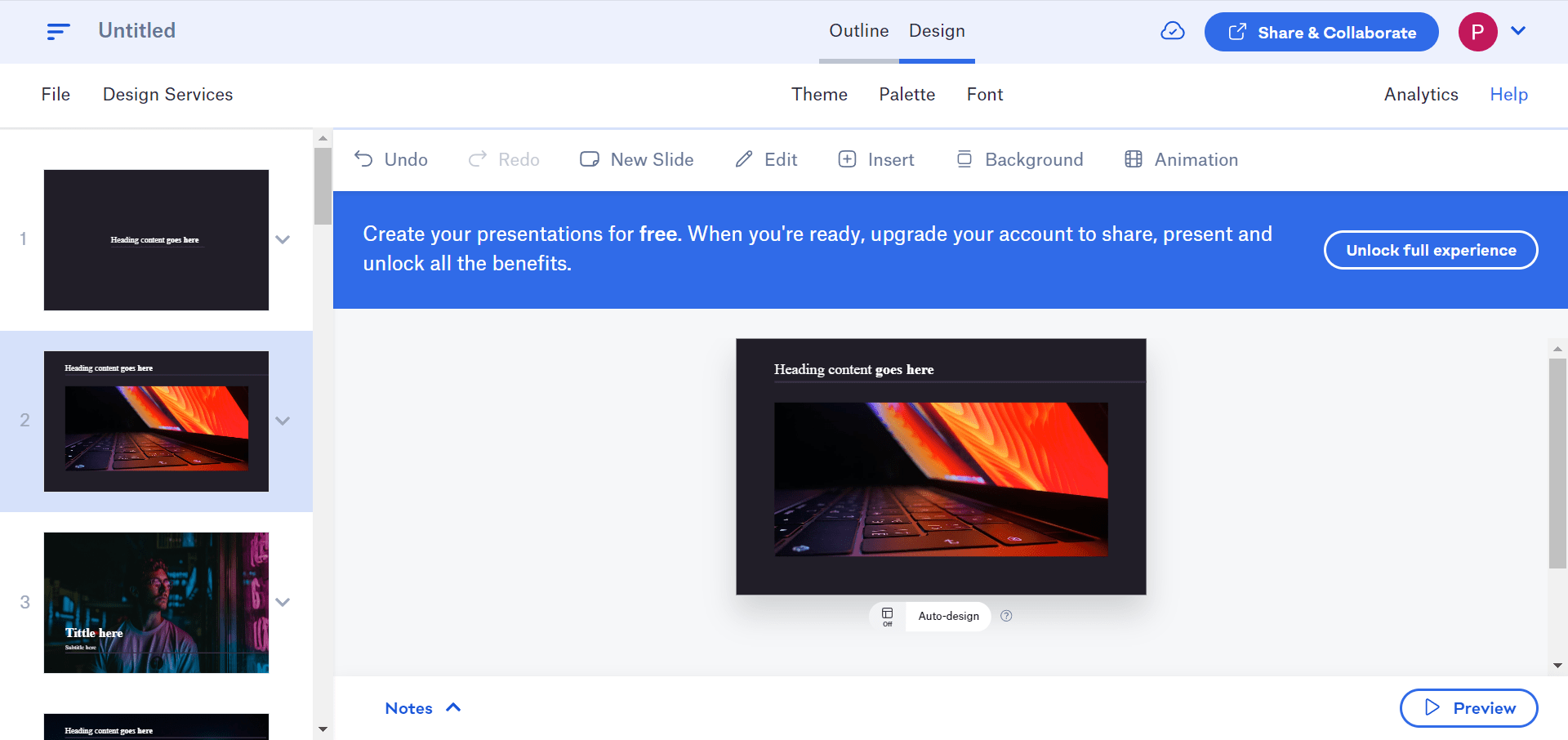Click the Undo arrow icon
The image size is (1568, 740).
(363, 159)
